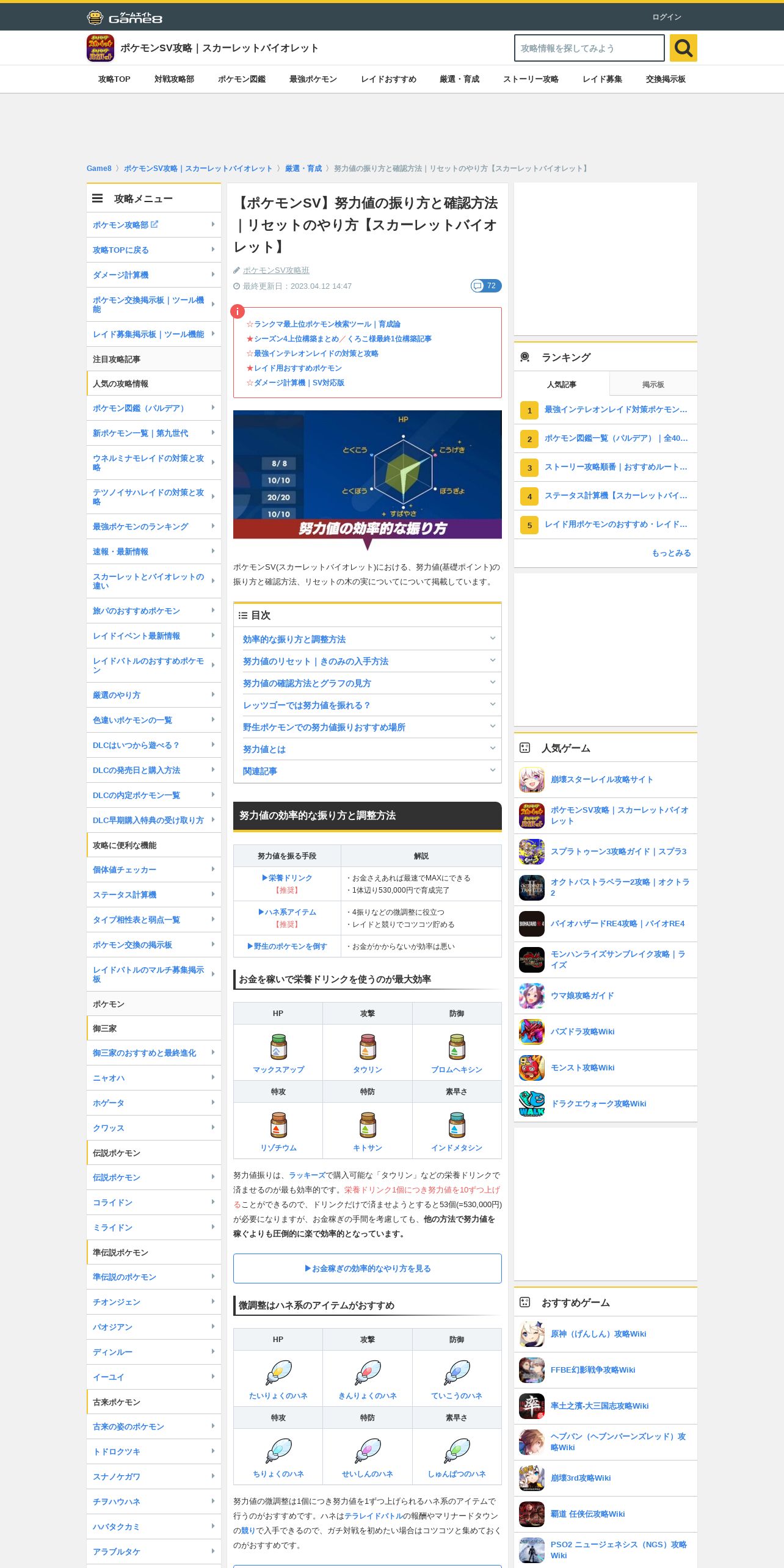Click the ちりょくのハネ feather icon
Image resolution: width=784 pixels, height=1568 pixels.
[278, 1451]
